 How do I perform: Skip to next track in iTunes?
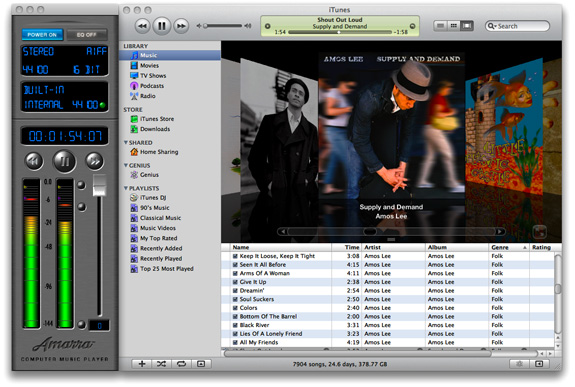coord(181,26)
